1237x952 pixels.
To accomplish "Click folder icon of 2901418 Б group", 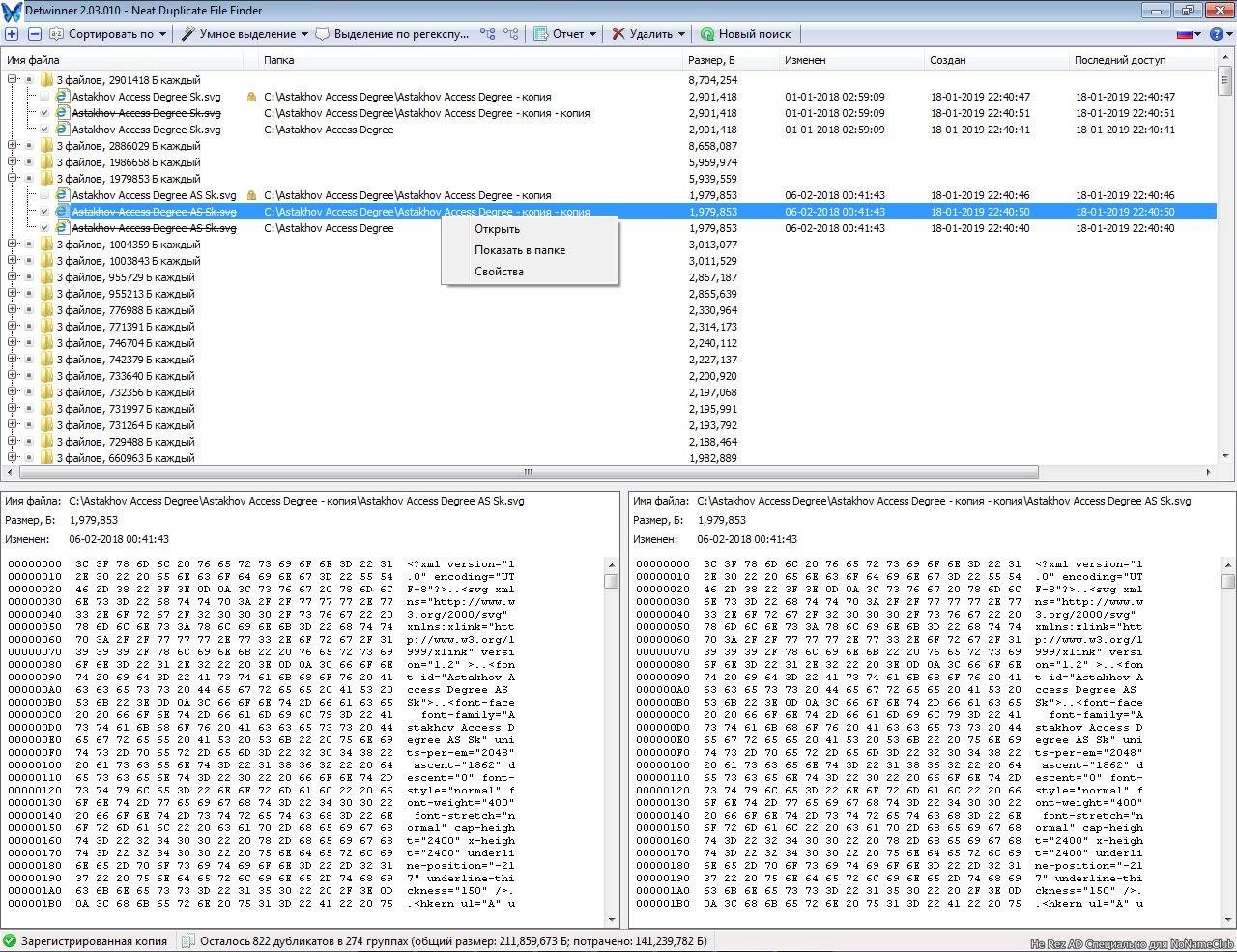I will pos(45,80).
